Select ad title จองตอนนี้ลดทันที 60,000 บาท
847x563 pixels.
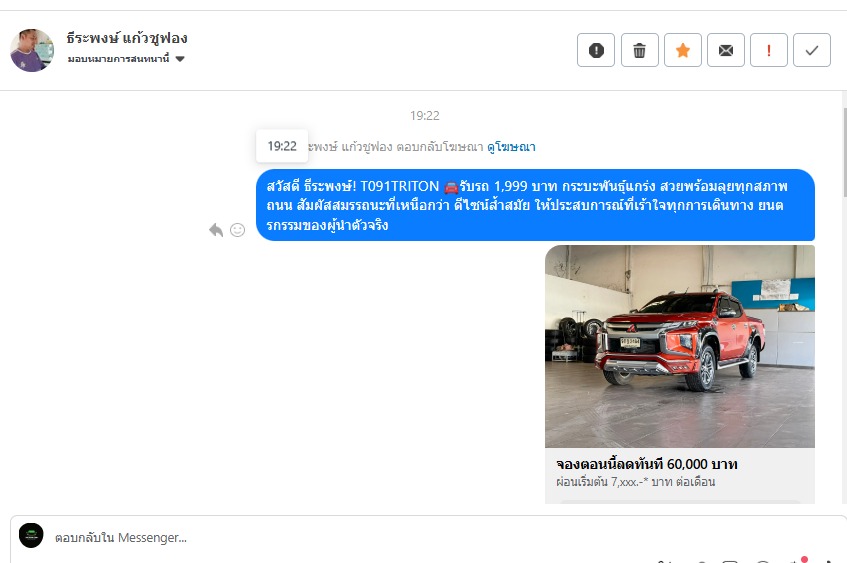(x=647, y=464)
